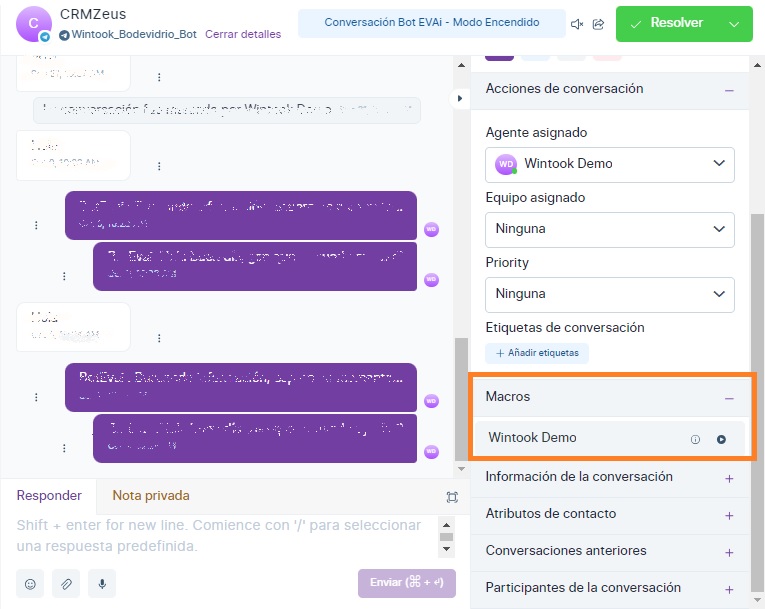The height and width of the screenshot is (609, 765).
Task: Collapse the Macros section
Action: [x=729, y=398]
